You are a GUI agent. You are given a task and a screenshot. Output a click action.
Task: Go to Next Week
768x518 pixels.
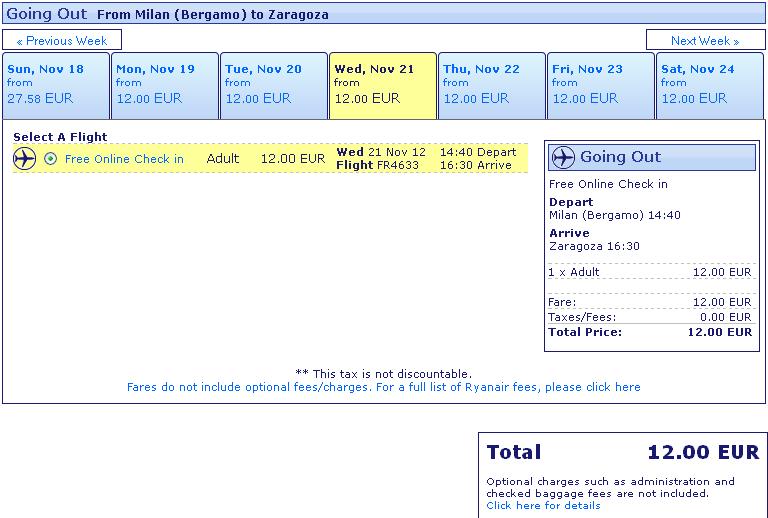(705, 40)
